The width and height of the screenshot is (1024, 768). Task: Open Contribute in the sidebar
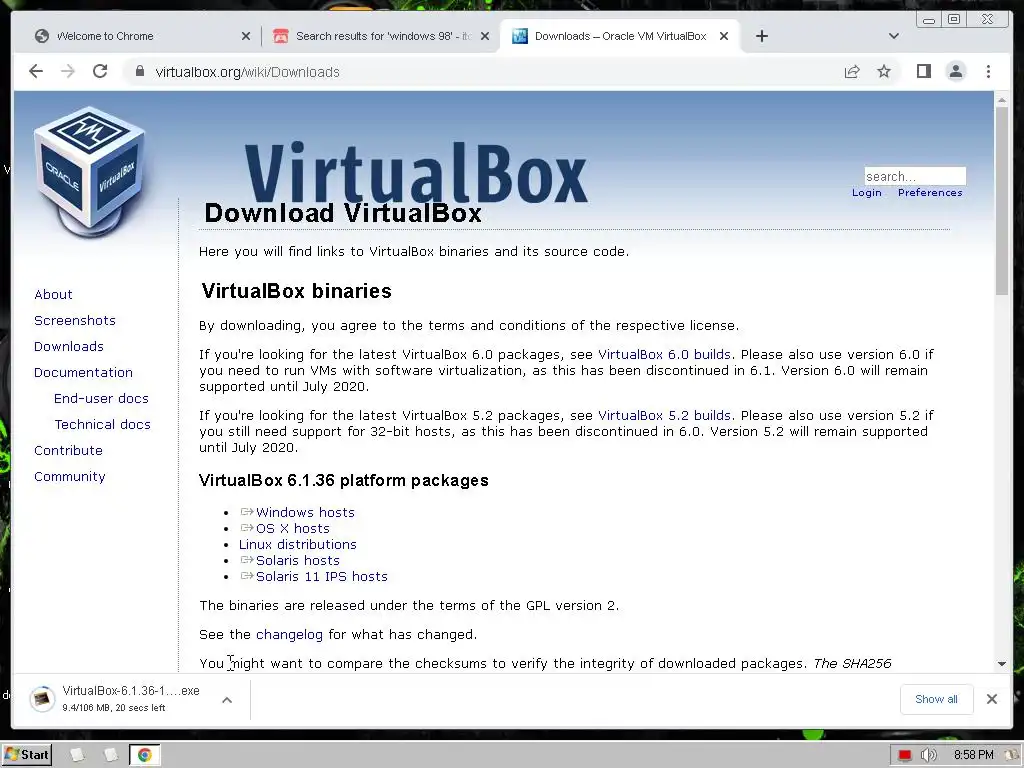(68, 451)
